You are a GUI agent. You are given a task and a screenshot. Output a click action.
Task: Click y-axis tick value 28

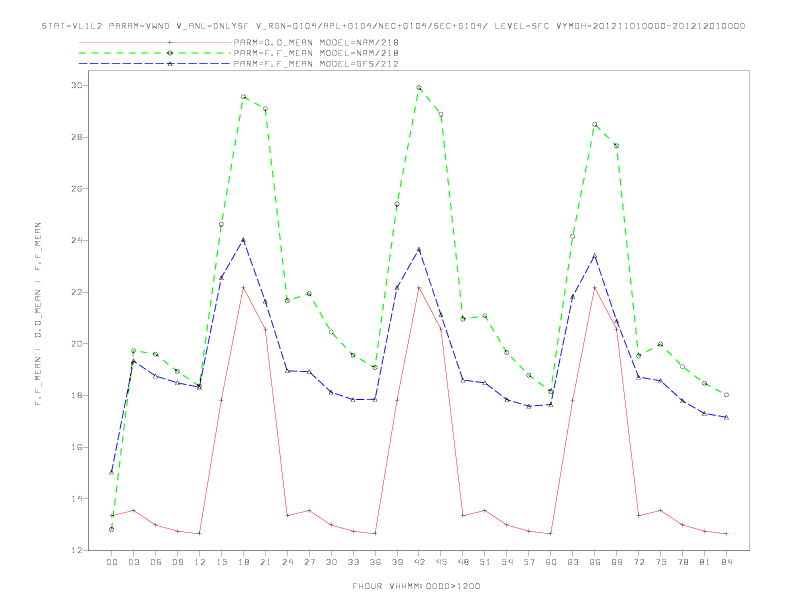[76, 137]
